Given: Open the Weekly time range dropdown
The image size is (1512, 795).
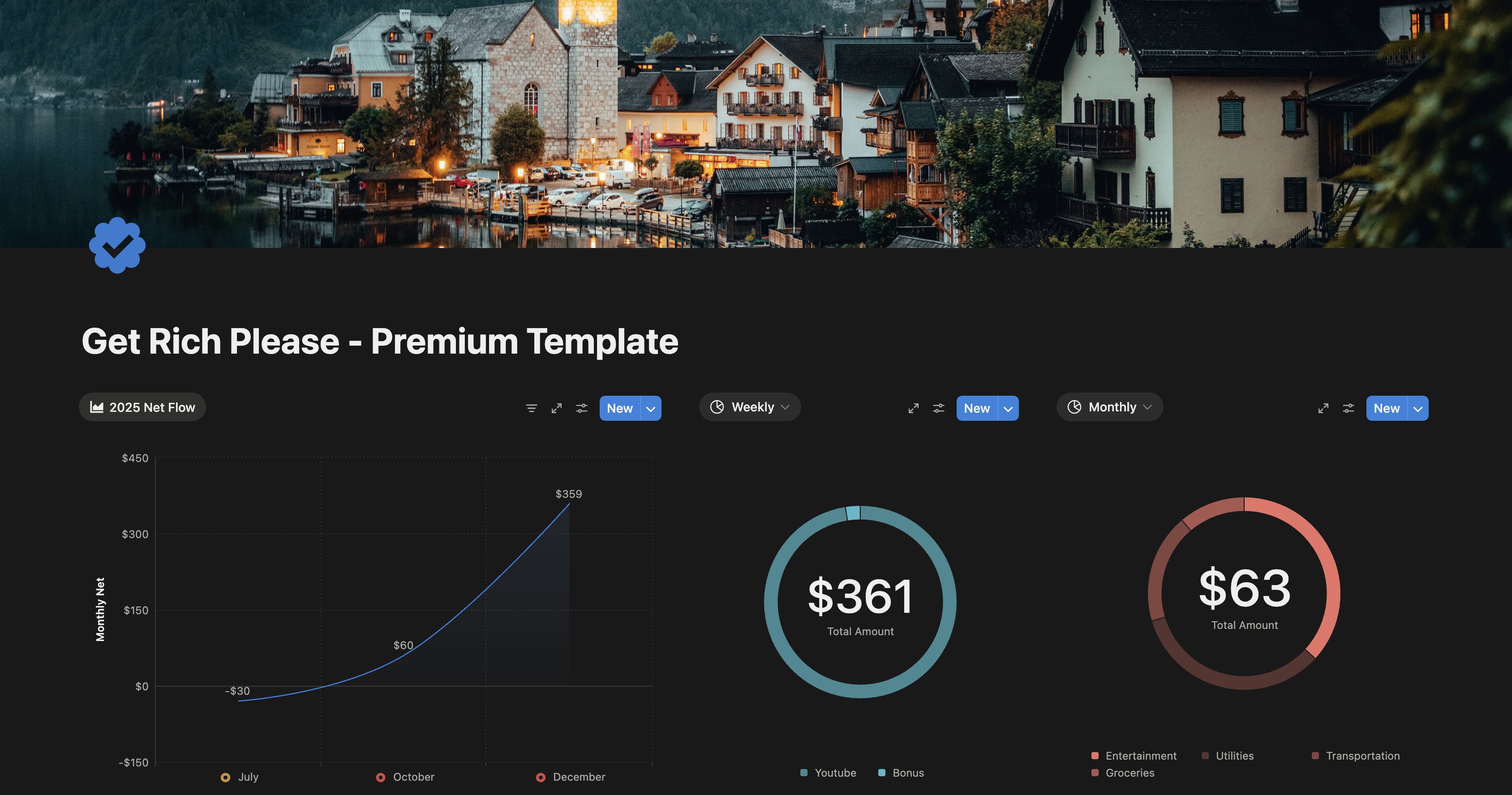Looking at the screenshot, I should (x=750, y=406).
